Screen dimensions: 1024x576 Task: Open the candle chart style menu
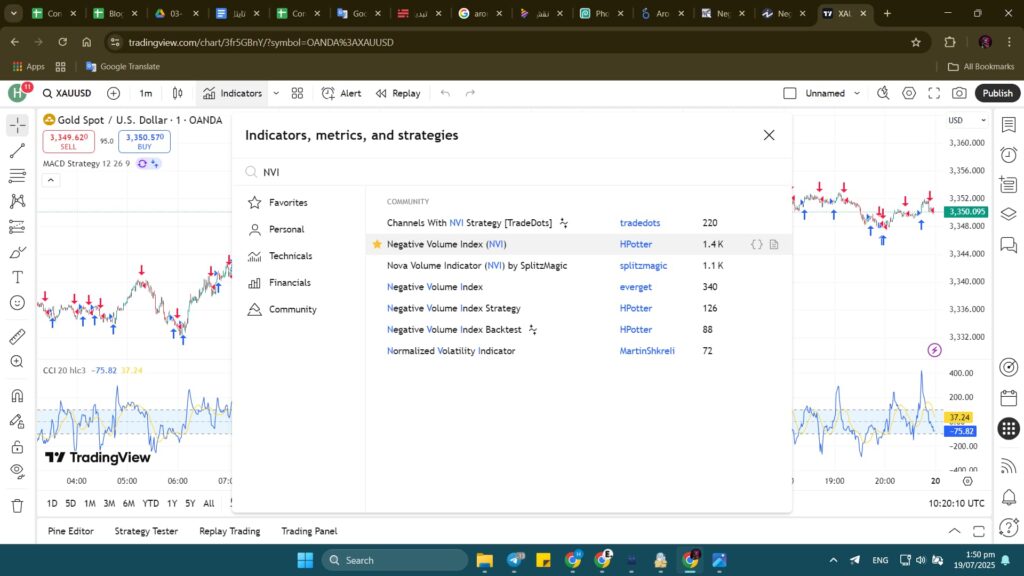(178, 93)
